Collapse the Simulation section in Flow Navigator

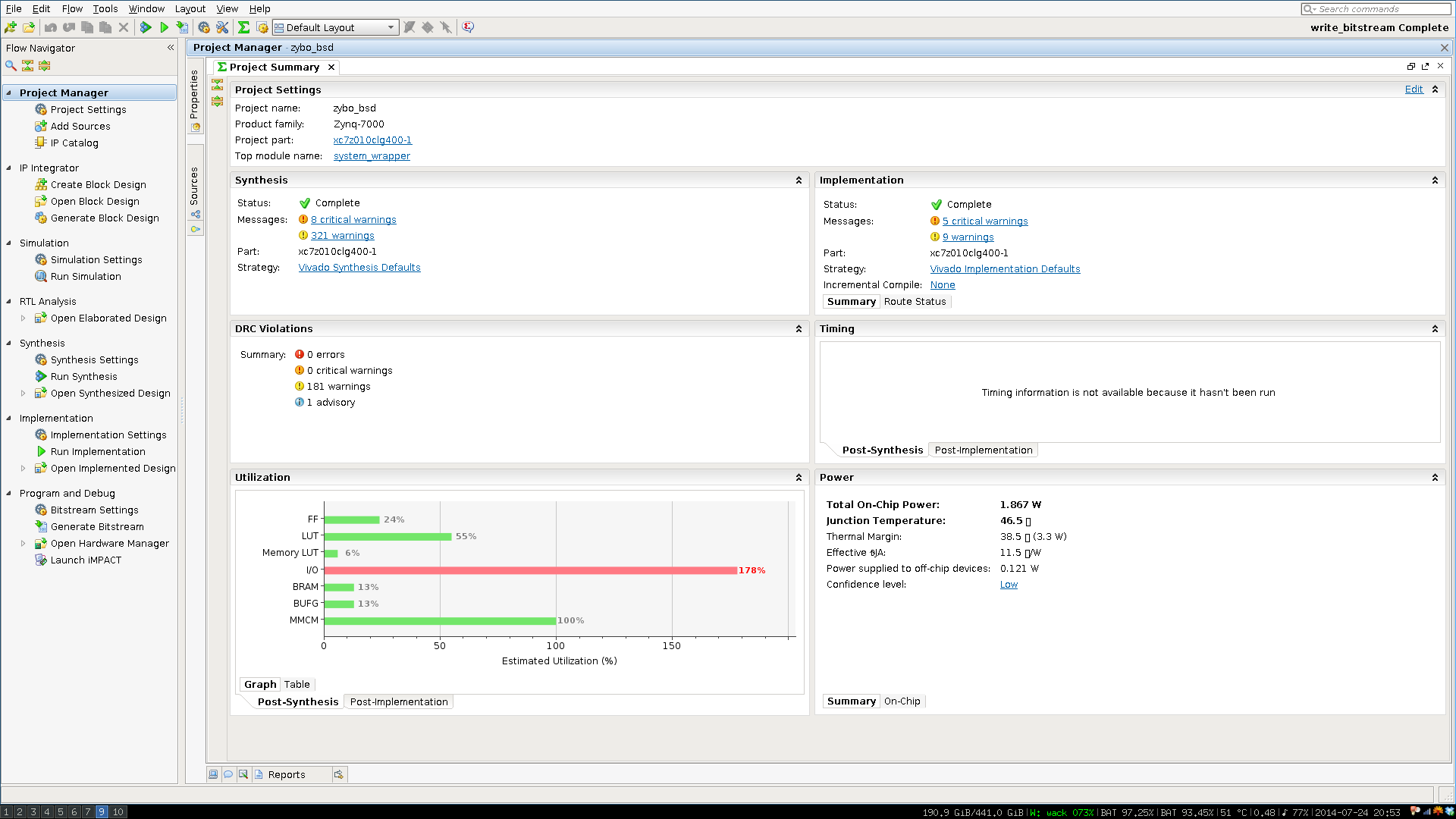pyautogui.click(x=9, y=243)
